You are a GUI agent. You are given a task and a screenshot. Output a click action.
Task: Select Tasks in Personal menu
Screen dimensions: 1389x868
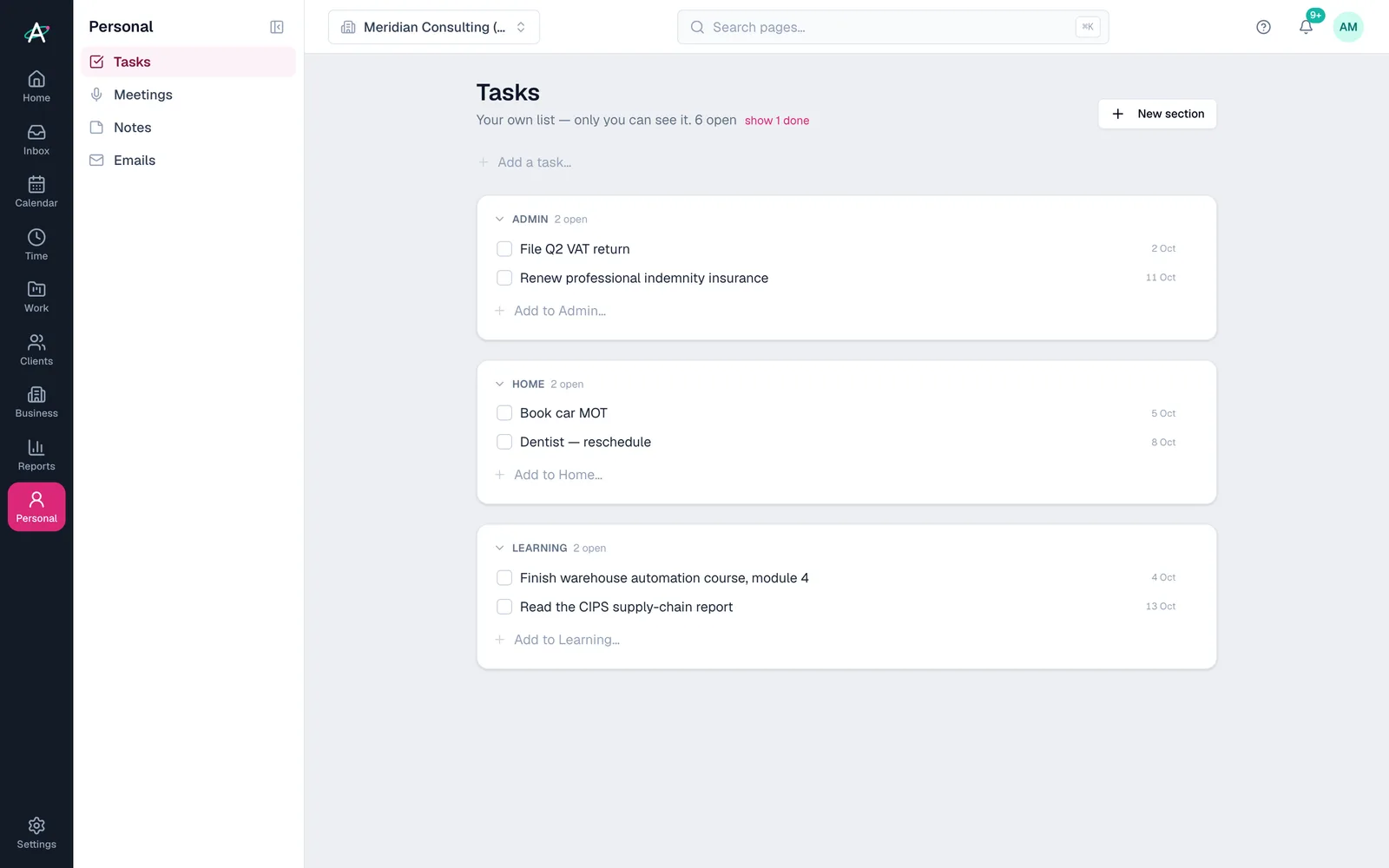(x=188, y=62)
